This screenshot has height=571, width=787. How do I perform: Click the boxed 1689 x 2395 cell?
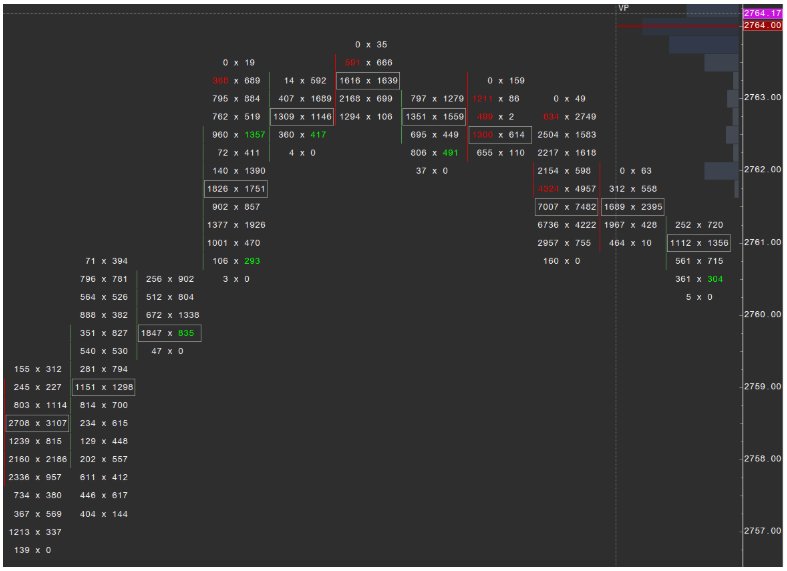tap(632, 207)
